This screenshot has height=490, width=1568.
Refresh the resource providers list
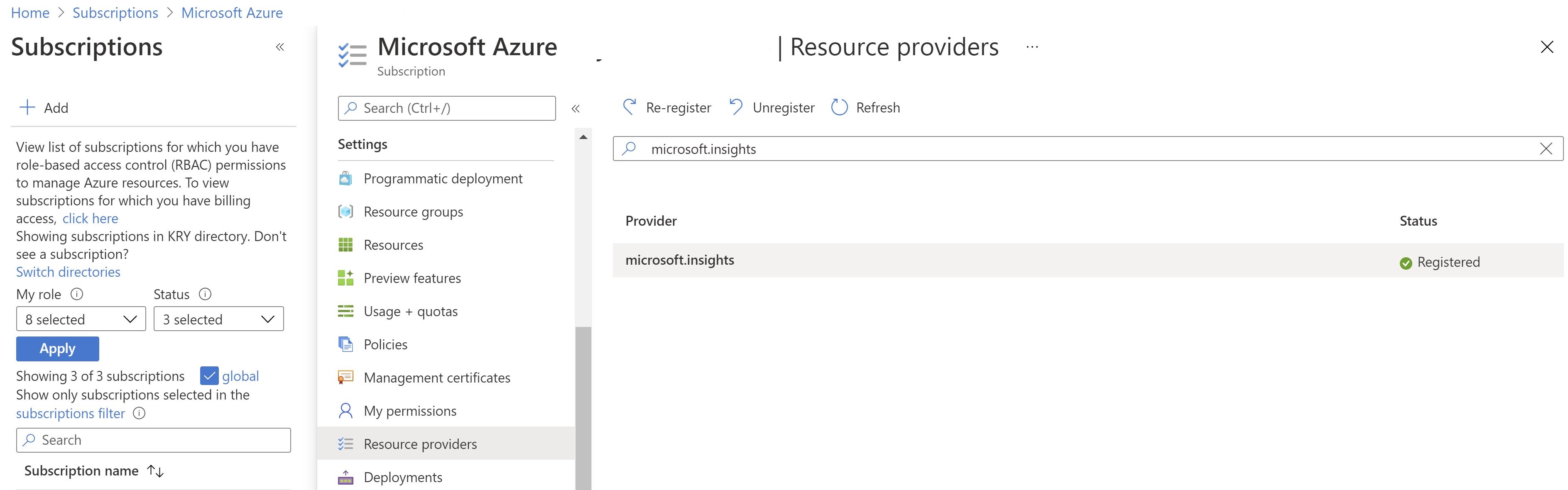coord(865,107)
